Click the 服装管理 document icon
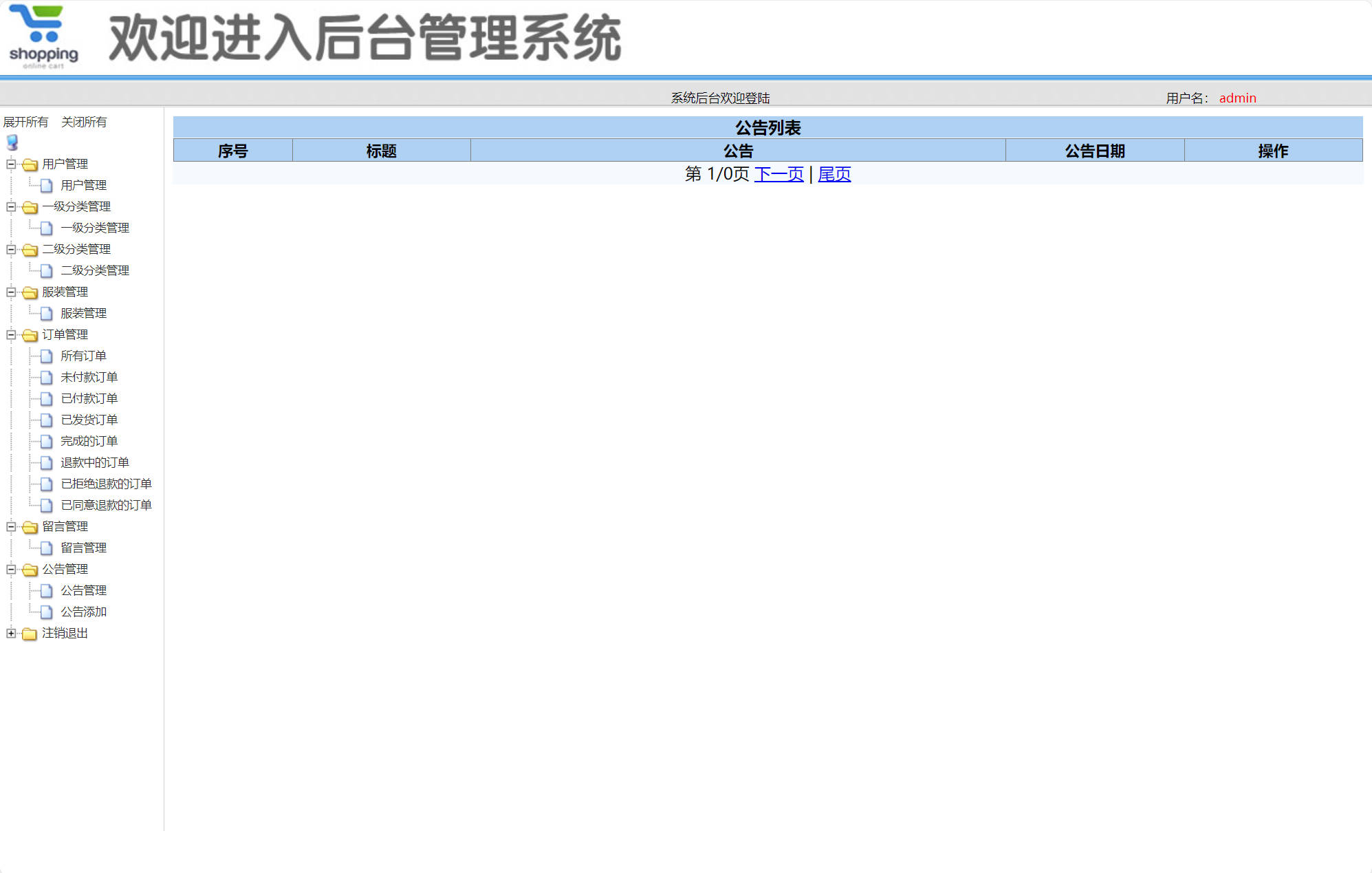This screenshot has width=1372, height=873. click(45, 314)
